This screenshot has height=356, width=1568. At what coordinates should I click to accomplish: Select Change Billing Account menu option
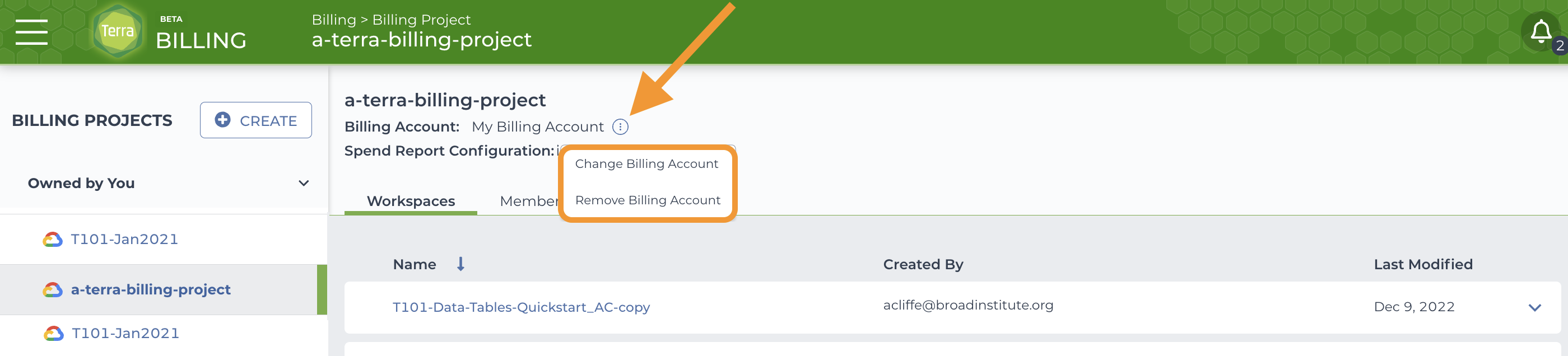pos(646,163)
